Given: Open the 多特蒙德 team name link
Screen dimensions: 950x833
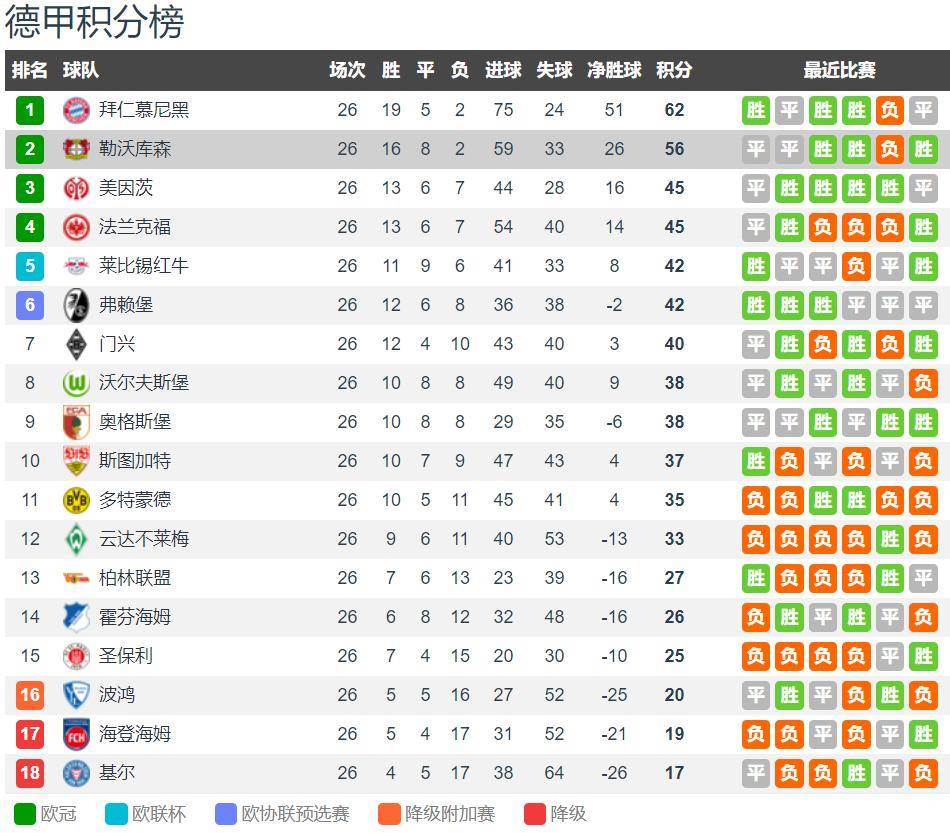Looking at the screenshot, I should (135, 500).
